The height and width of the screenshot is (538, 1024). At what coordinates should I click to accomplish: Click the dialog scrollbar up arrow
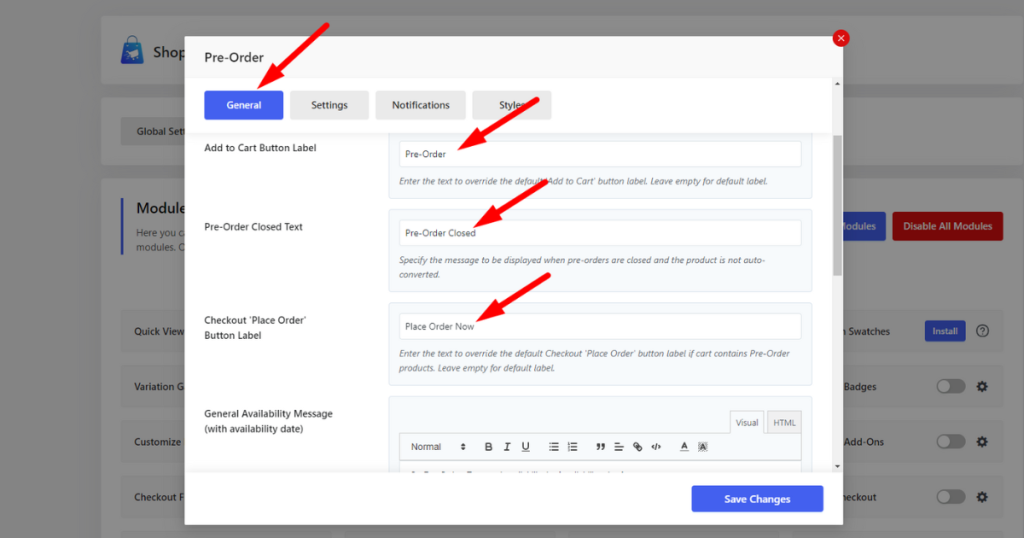tap(837, 84)
